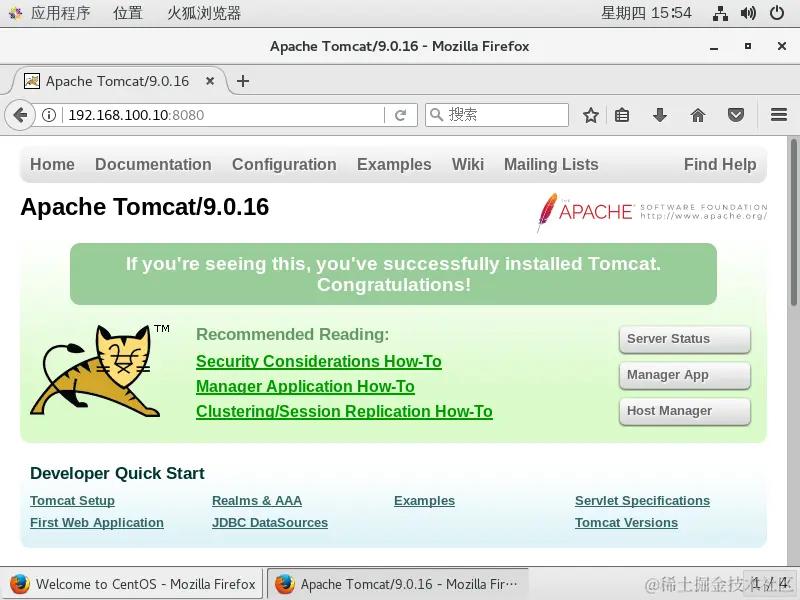This screenshot has width=800, height=600.
Task: Open a new tab with the plus button
Action: click(243, 81)
